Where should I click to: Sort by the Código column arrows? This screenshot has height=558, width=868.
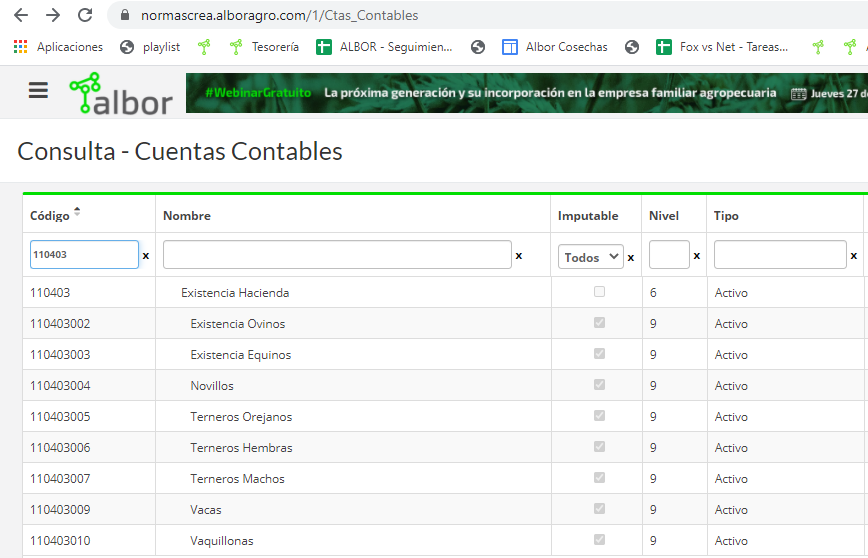(x=77, y=211)
